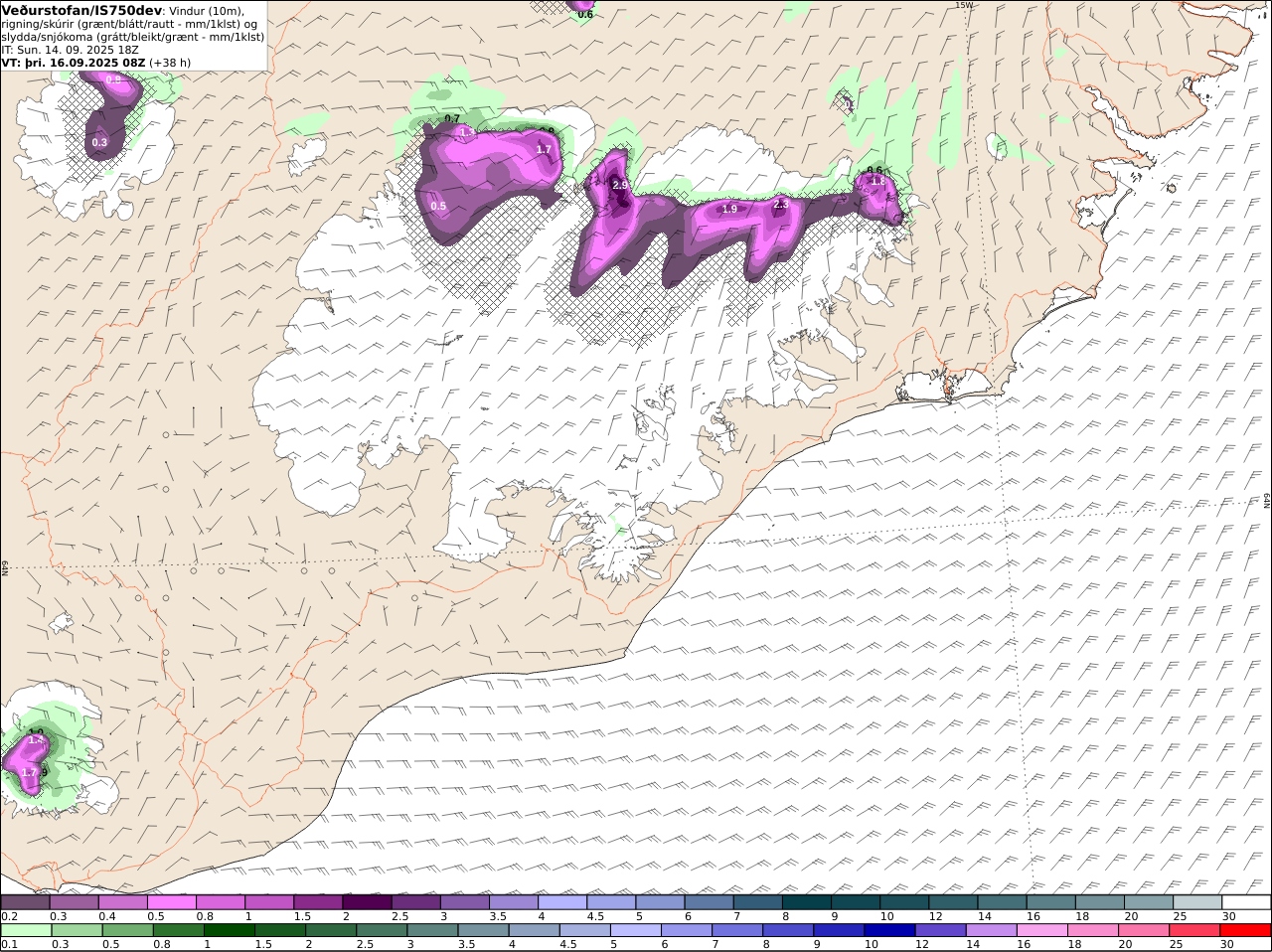Click the '10' label under the lower color scale

tap(872, 945)
